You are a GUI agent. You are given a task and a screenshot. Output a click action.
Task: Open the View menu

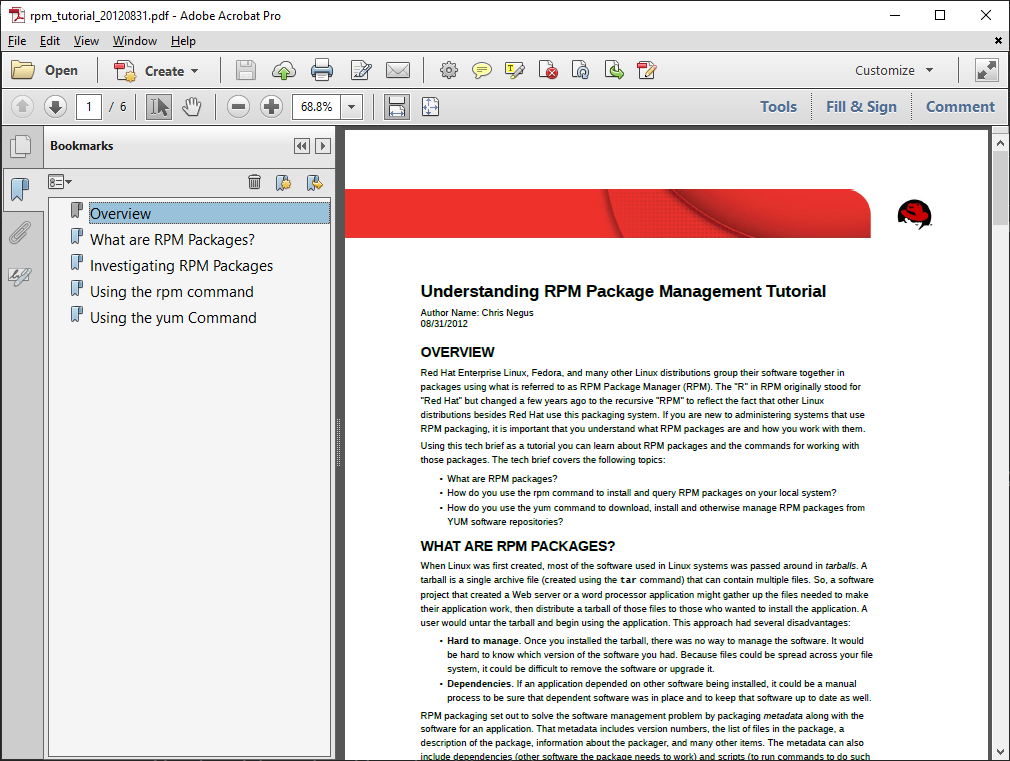[x=86, y=41]
